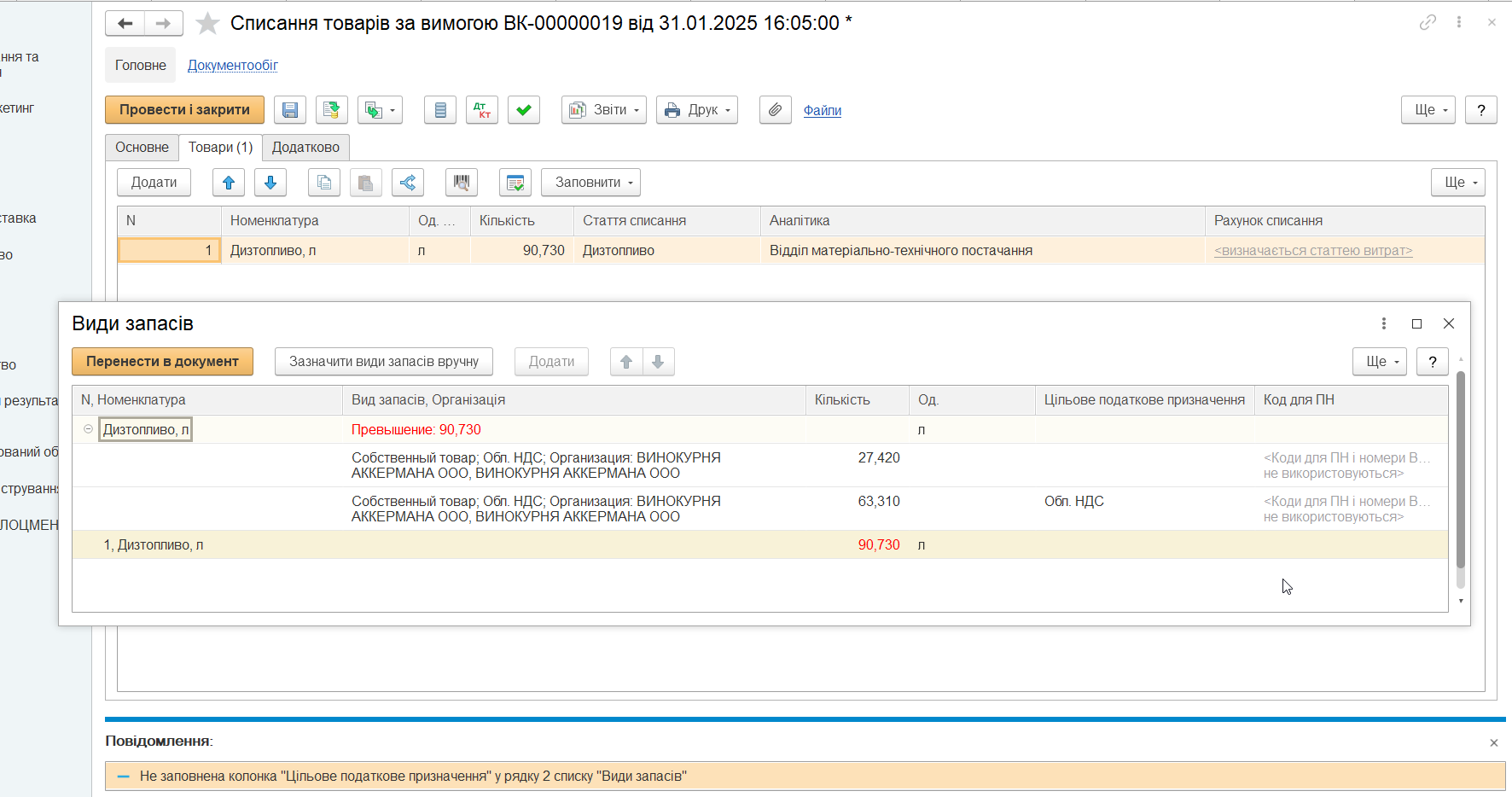The width and height of the screenshot is (1512, 797).
Task: Click the paperclip attachments icon
Action: [x=776, y=110]
